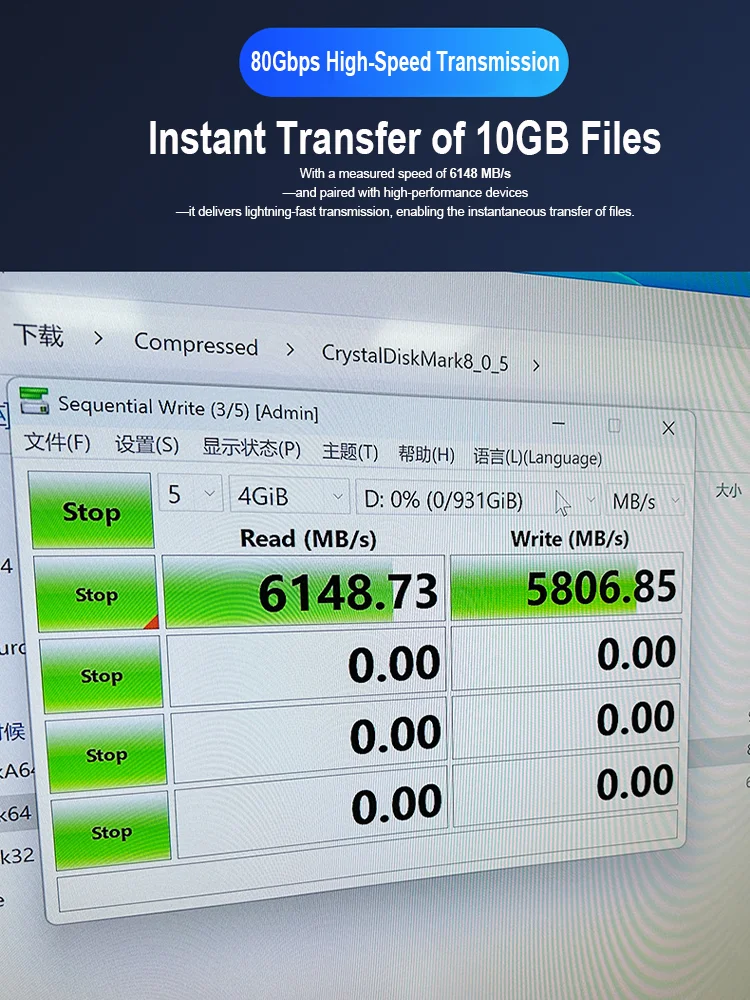The image size is (750, 1000).
Task: Open the 主题(T) menu
Action: click(x=350, y=452)
